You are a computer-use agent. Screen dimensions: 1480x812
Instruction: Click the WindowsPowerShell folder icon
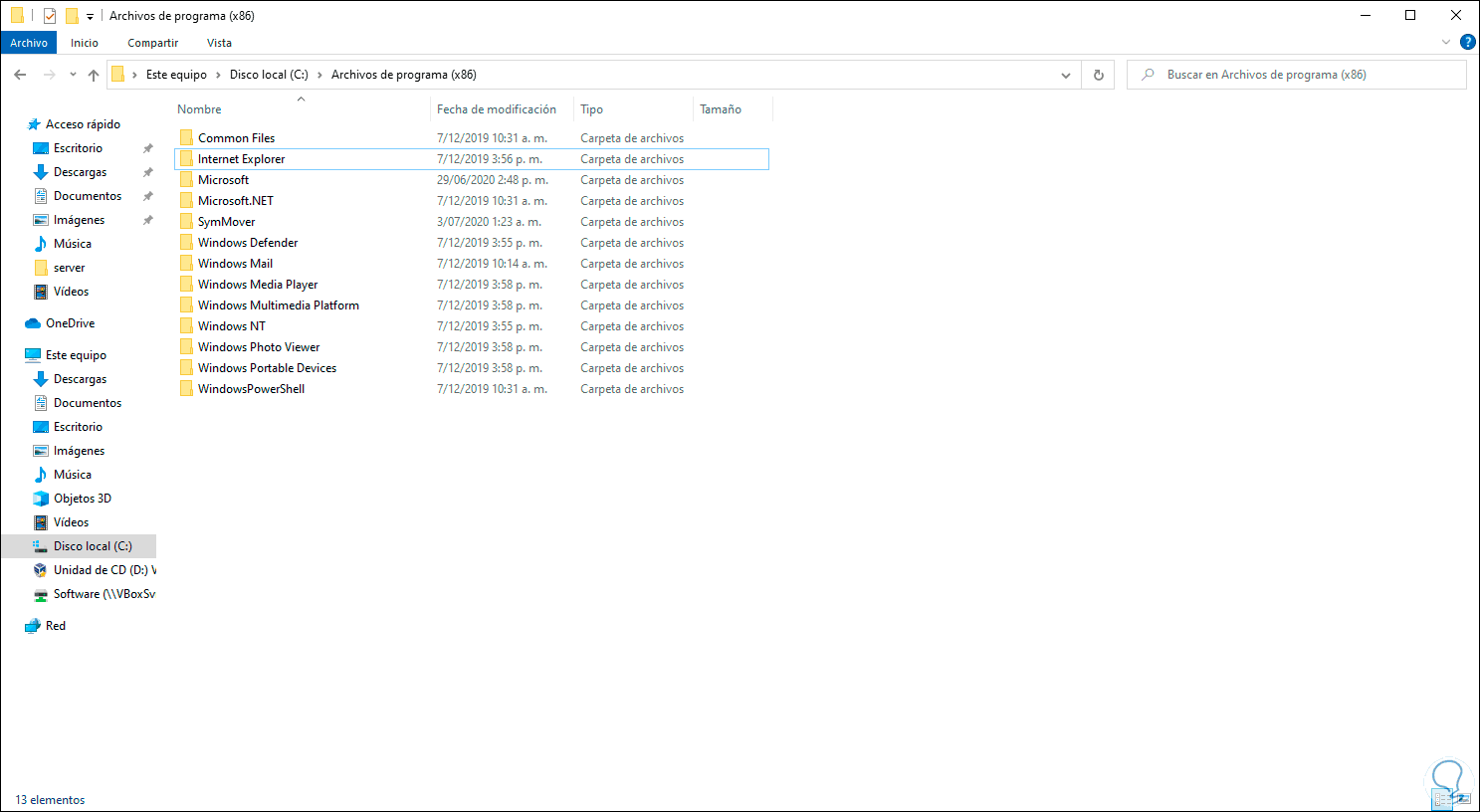pyautogui.click(x=186, y=389)
